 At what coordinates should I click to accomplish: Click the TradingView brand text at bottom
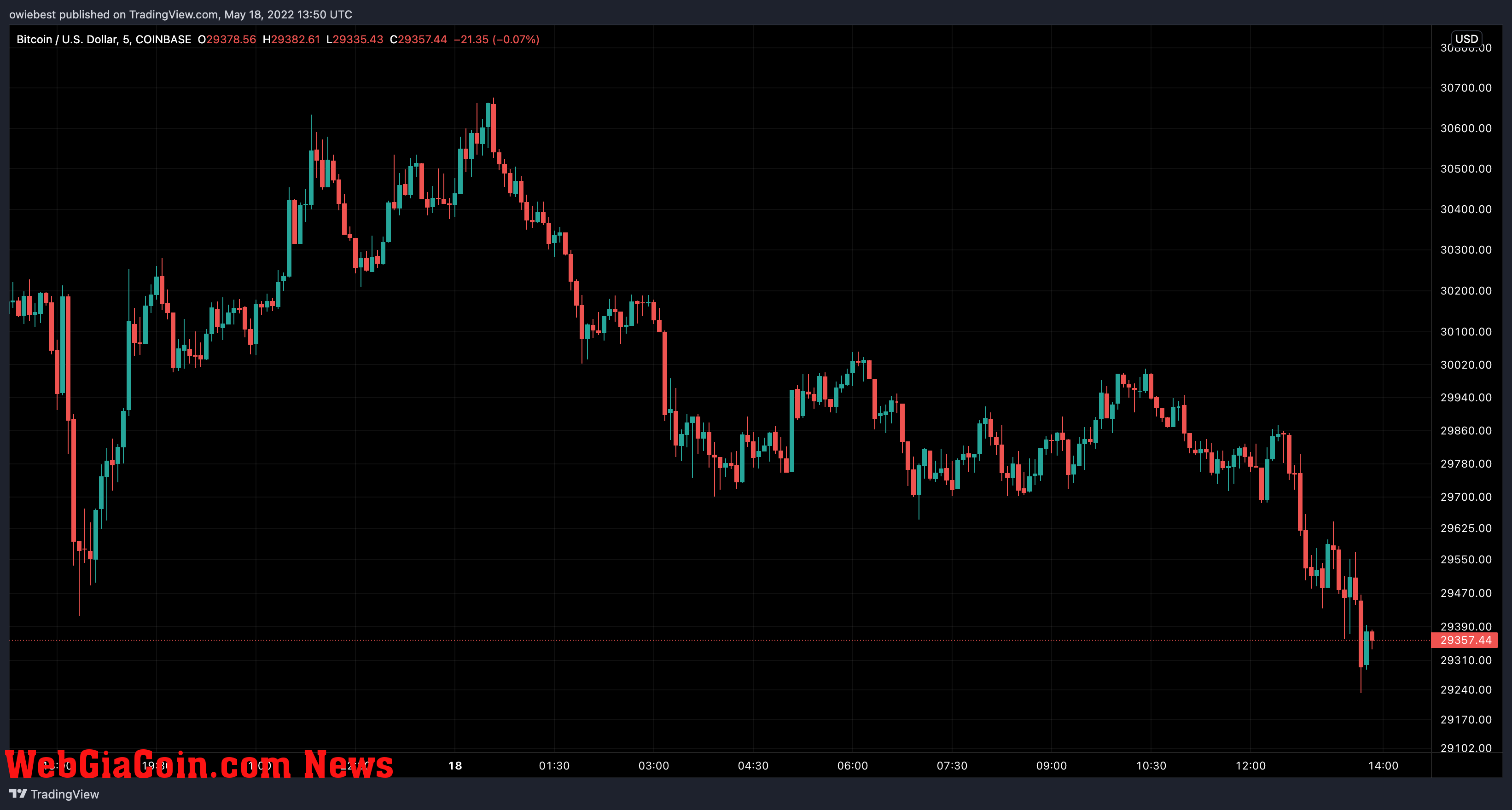point(64,794)
